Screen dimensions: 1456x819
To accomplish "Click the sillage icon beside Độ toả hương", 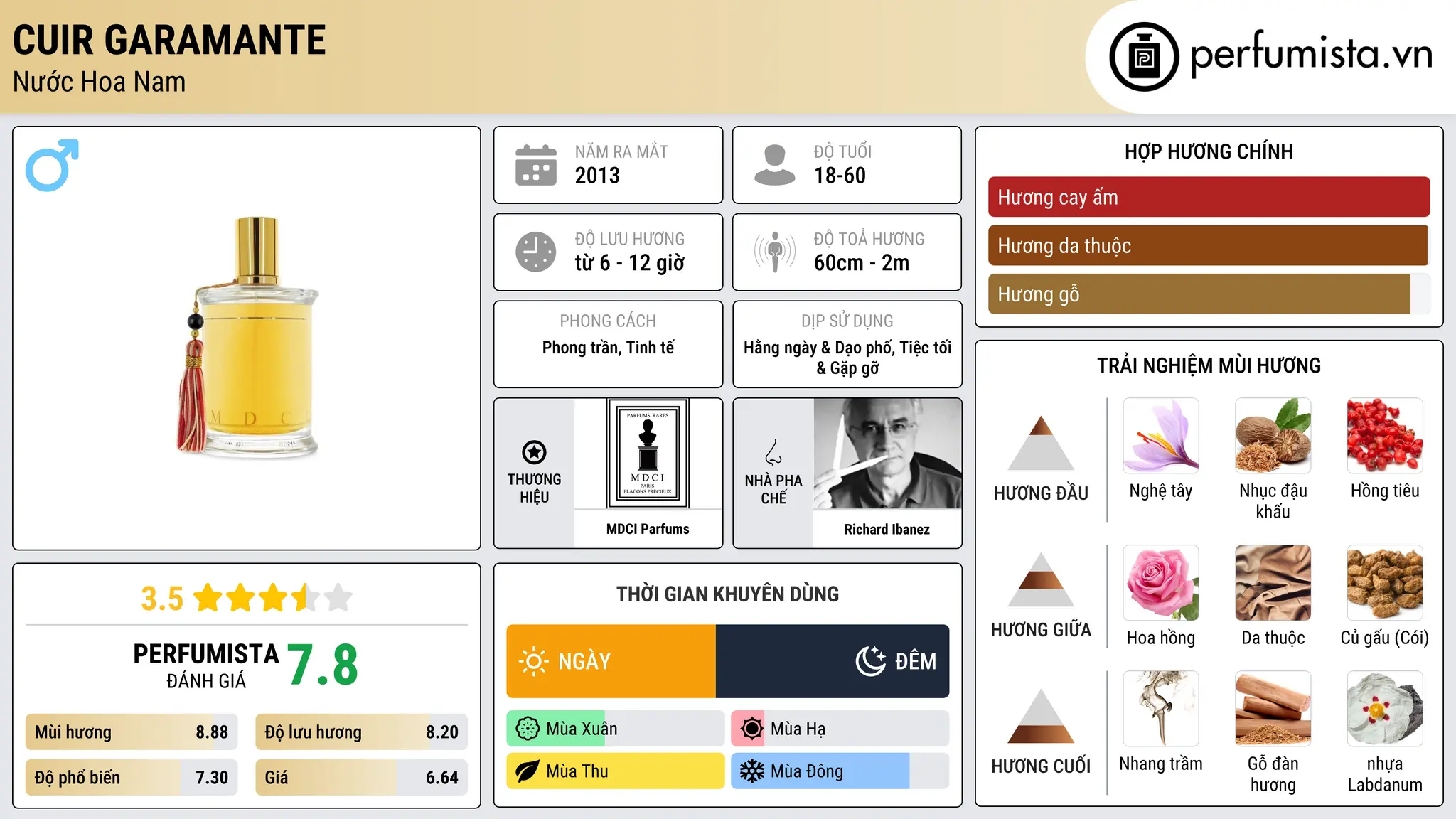I will coord(774,252).
